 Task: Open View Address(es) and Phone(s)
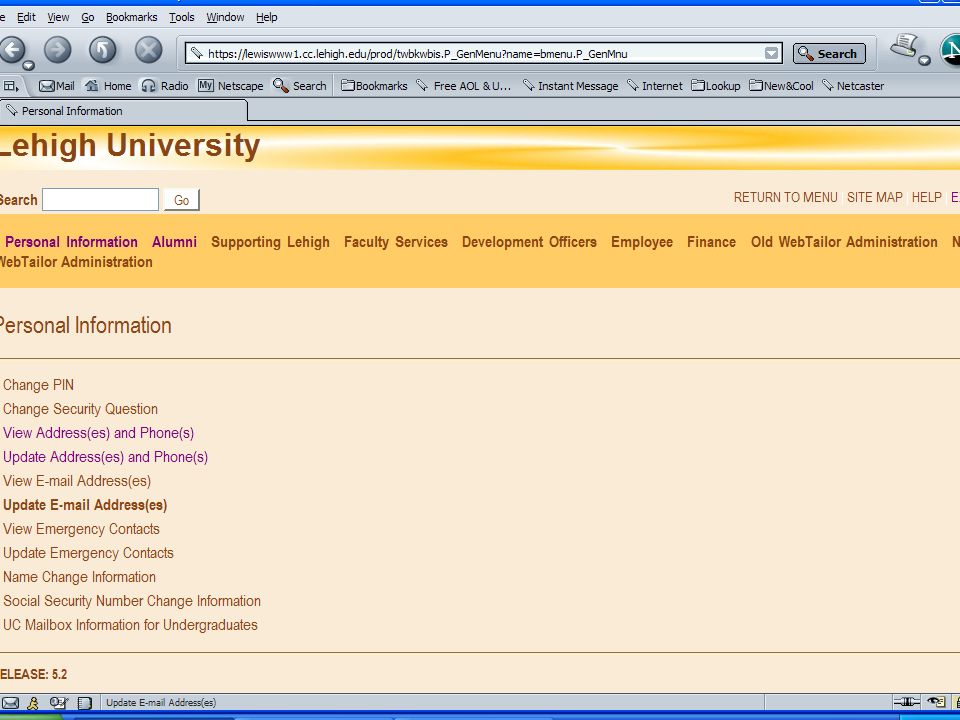point(99,433)
